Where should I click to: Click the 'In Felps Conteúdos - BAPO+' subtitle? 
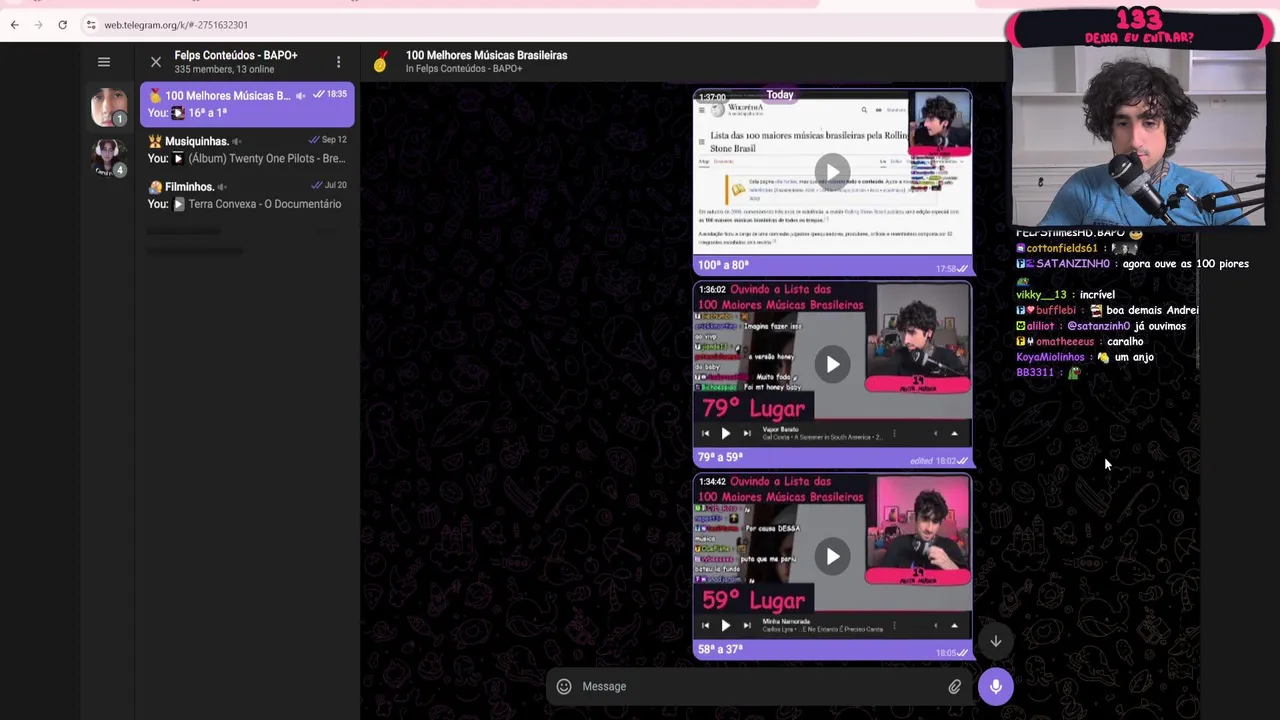(x=464, y=69)
